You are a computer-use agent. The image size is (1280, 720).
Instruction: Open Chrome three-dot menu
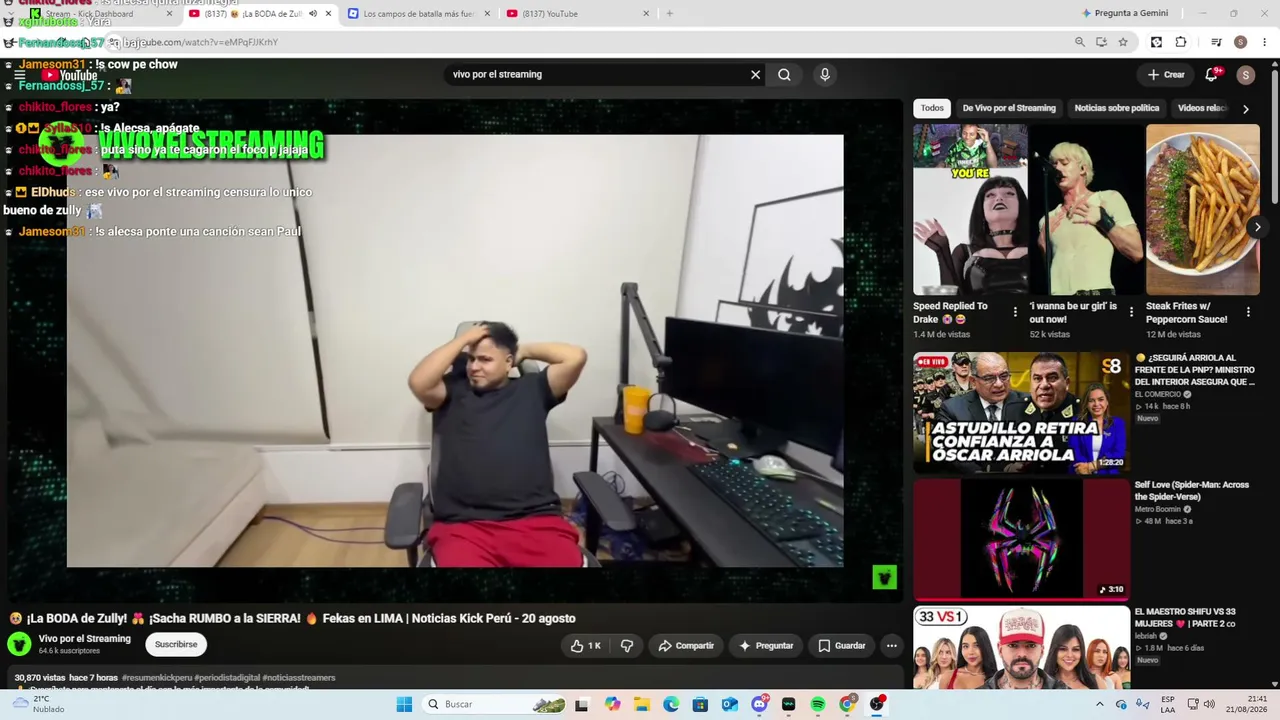[1265, 42]
